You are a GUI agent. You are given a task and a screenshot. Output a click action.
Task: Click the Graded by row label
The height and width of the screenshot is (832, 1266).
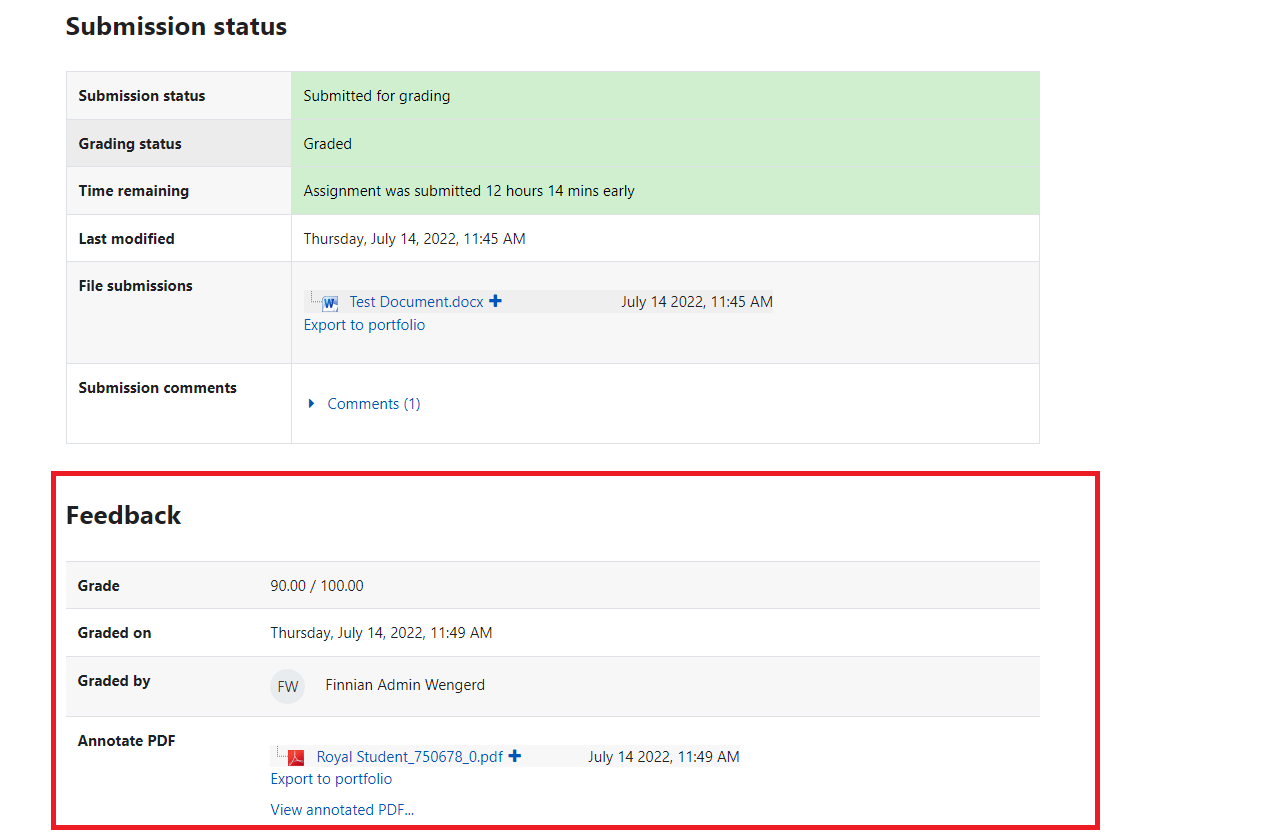tap(114, 681)
